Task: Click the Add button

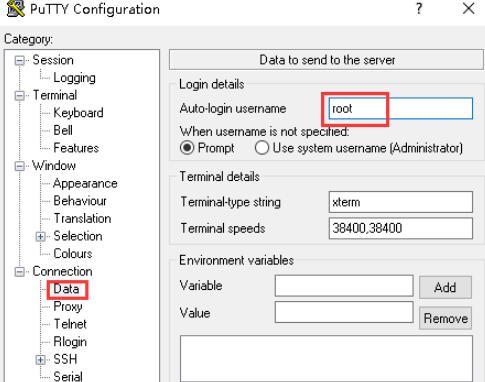Action: (x=445, y=287)
